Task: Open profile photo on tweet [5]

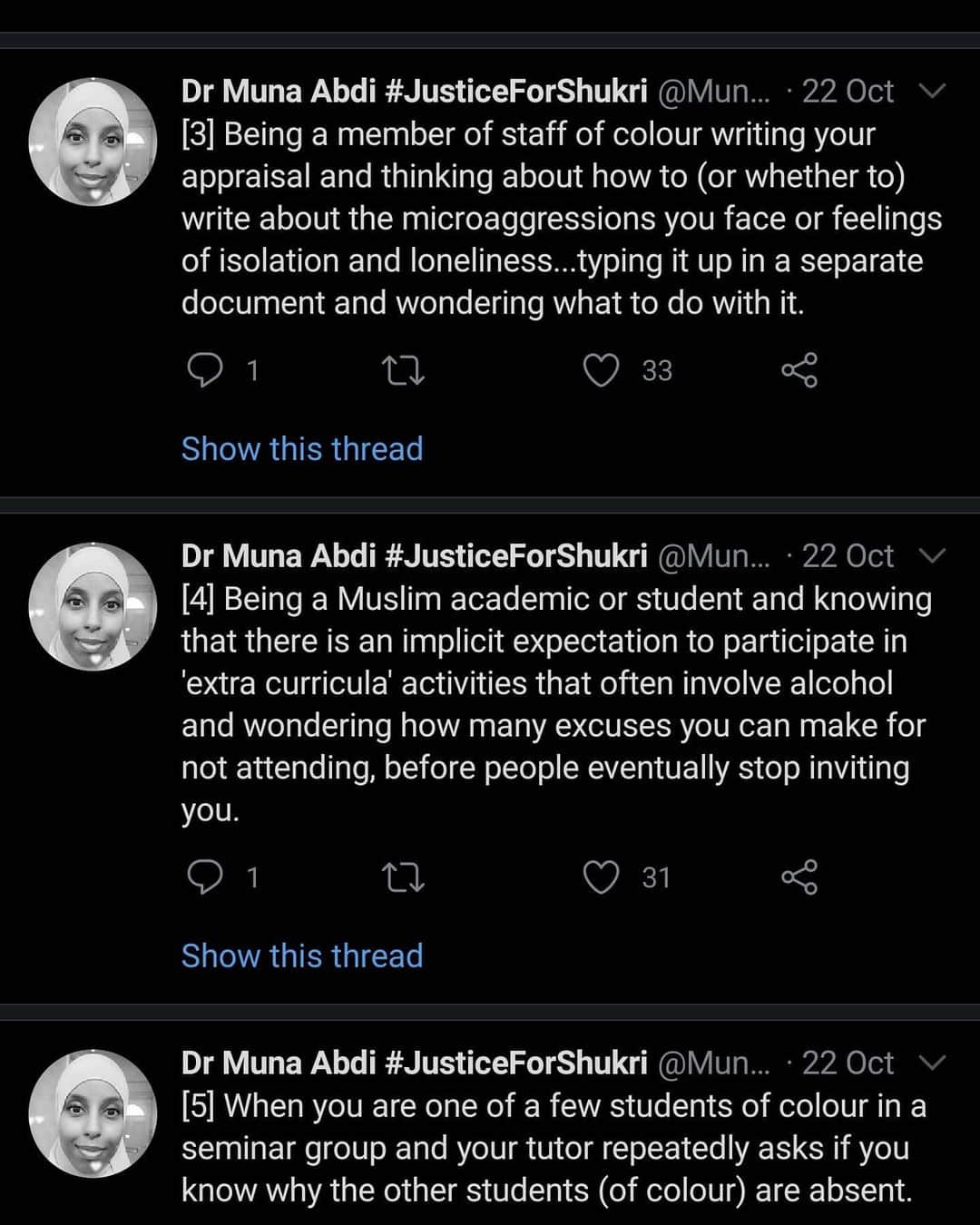Action: click(x=93, y=1114)
